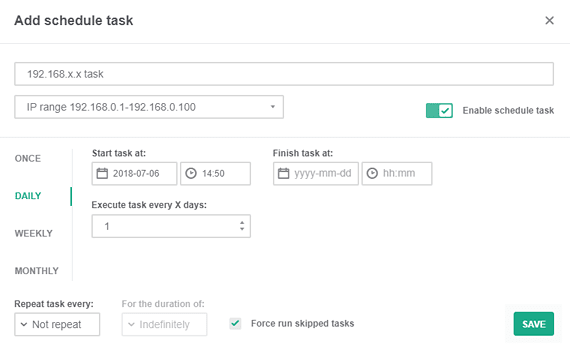Open the Repeat task every 'Not repeat' dropdown
Viewport: 570px width, 360px height.
(57, 324)
